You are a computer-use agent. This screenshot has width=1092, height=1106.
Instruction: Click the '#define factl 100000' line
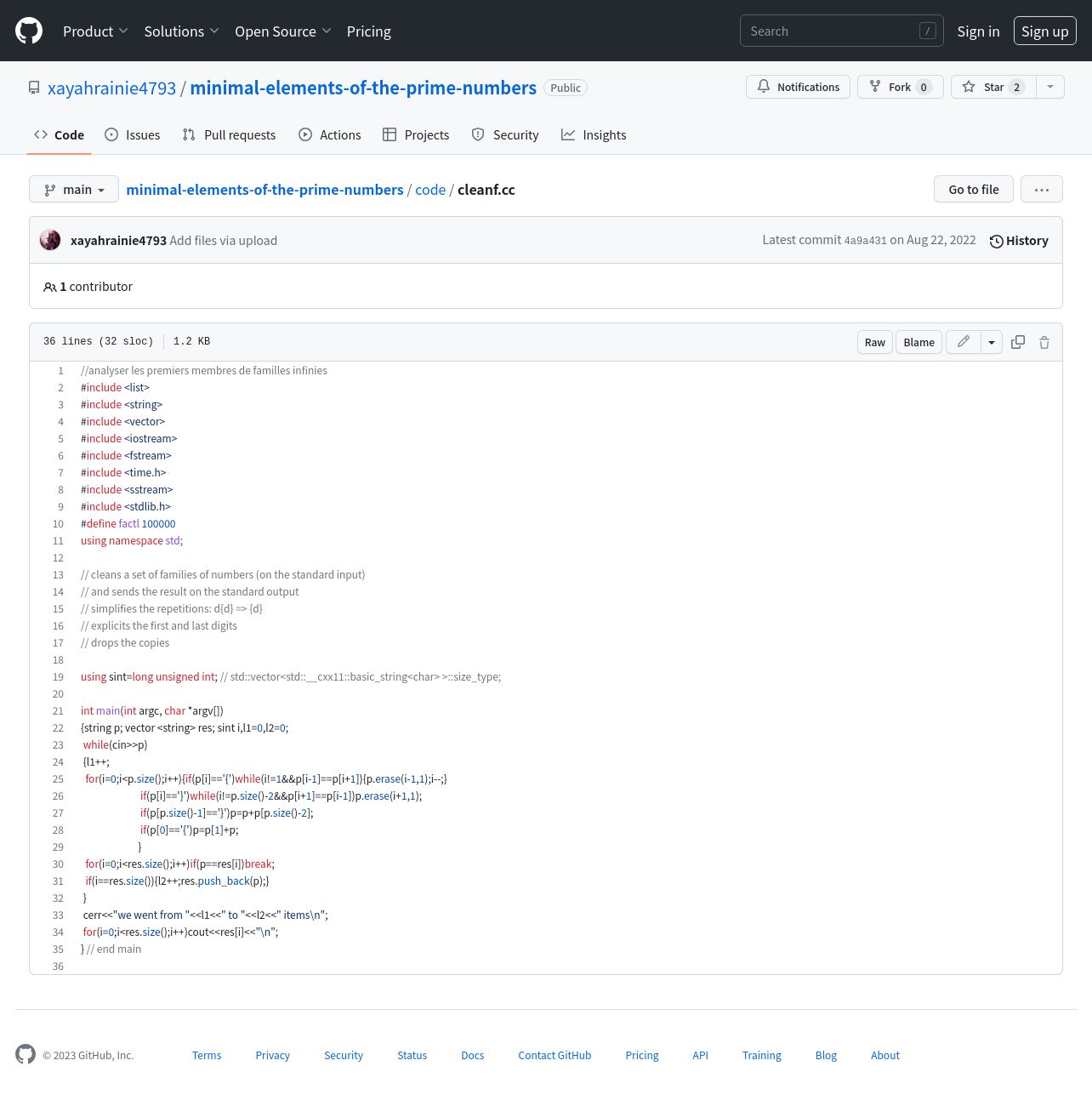128,524
